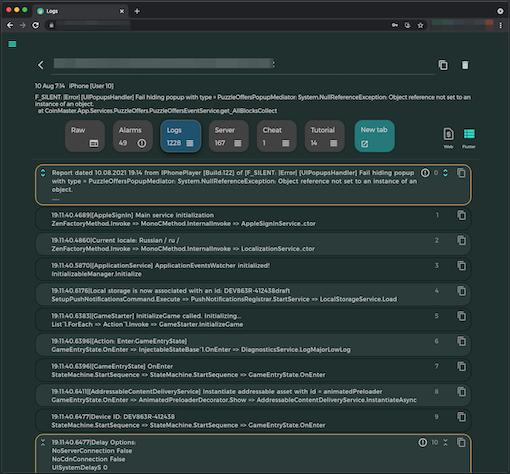Collapse the Delay Options entry on left

[x=43, y=442]
